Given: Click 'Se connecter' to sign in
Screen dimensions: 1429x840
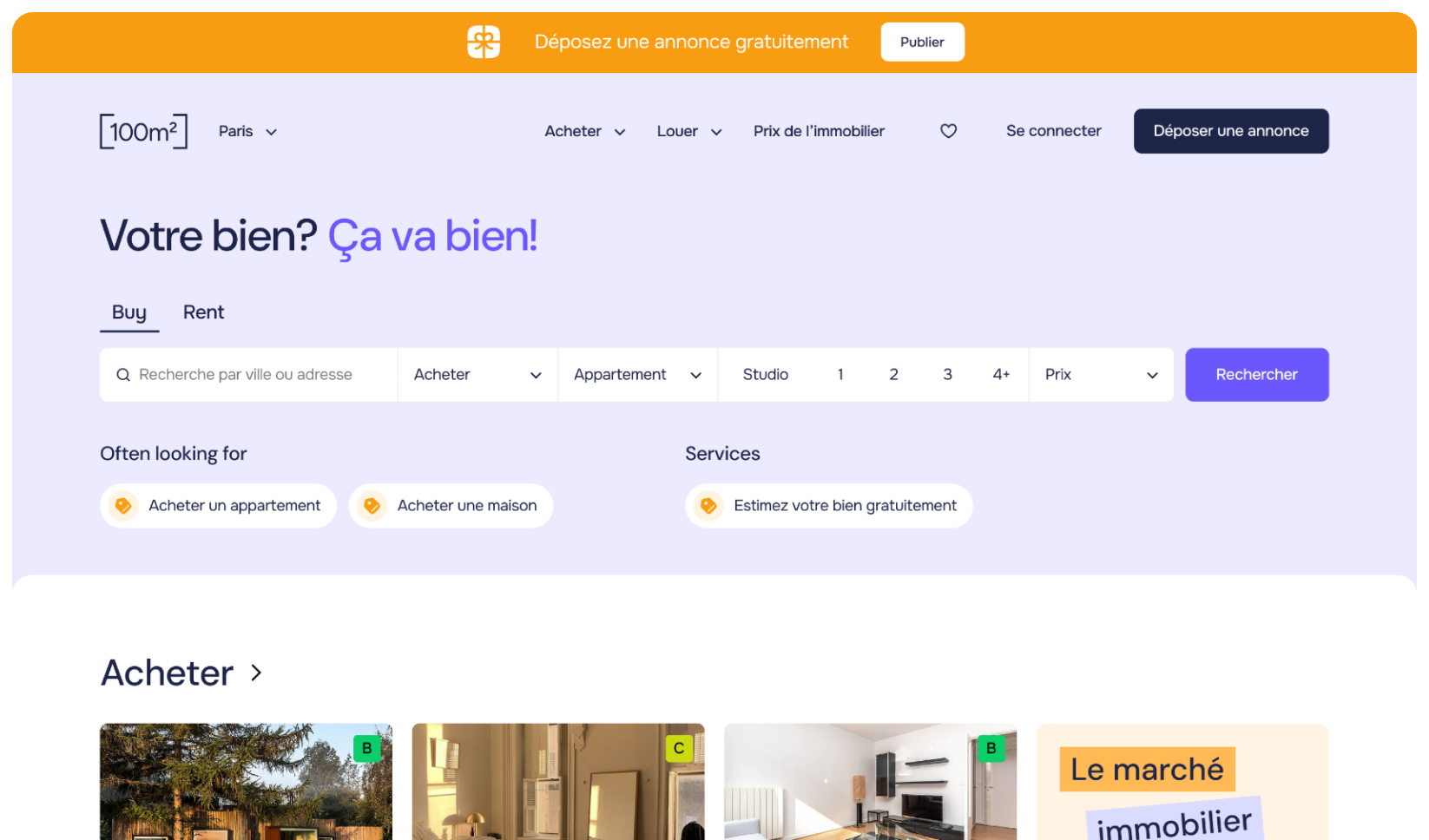Looking at the screenshot, I should coord(1053,131).
